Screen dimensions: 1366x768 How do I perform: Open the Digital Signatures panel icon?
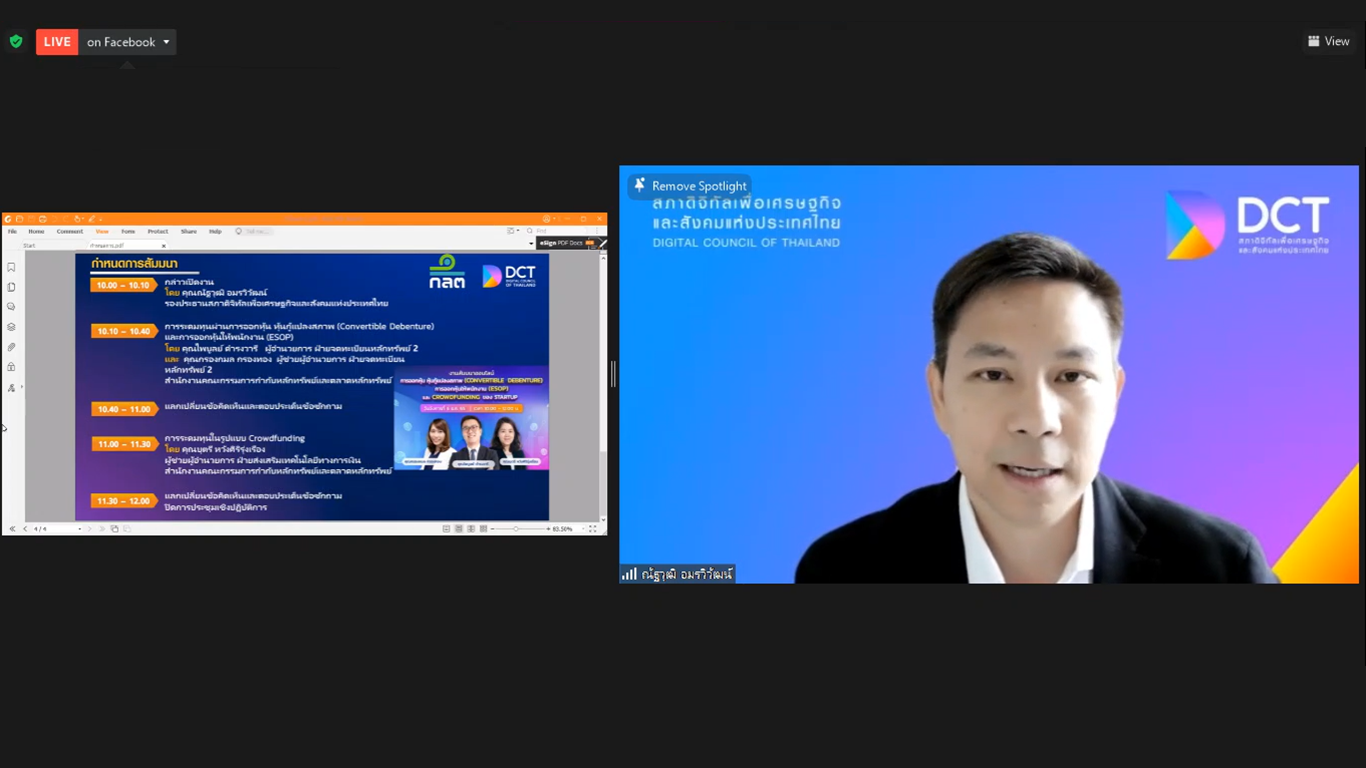(11, 387)
